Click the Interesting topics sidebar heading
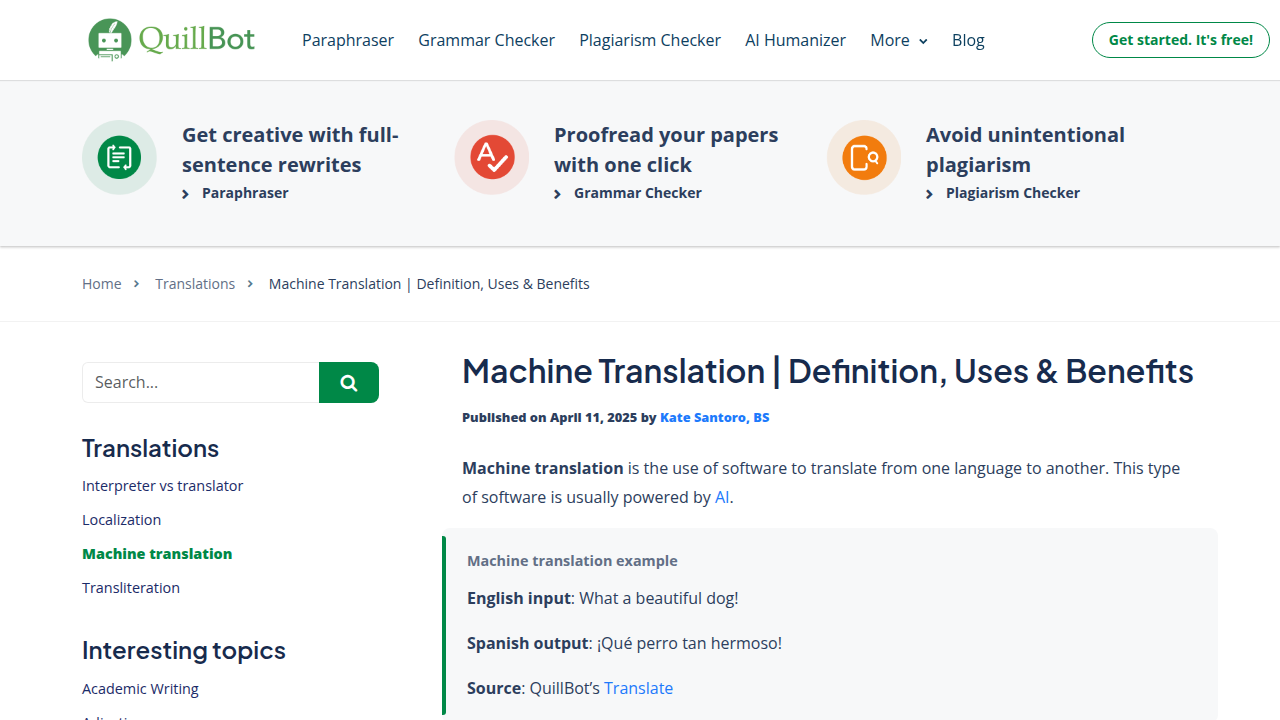 click(184, 650)
